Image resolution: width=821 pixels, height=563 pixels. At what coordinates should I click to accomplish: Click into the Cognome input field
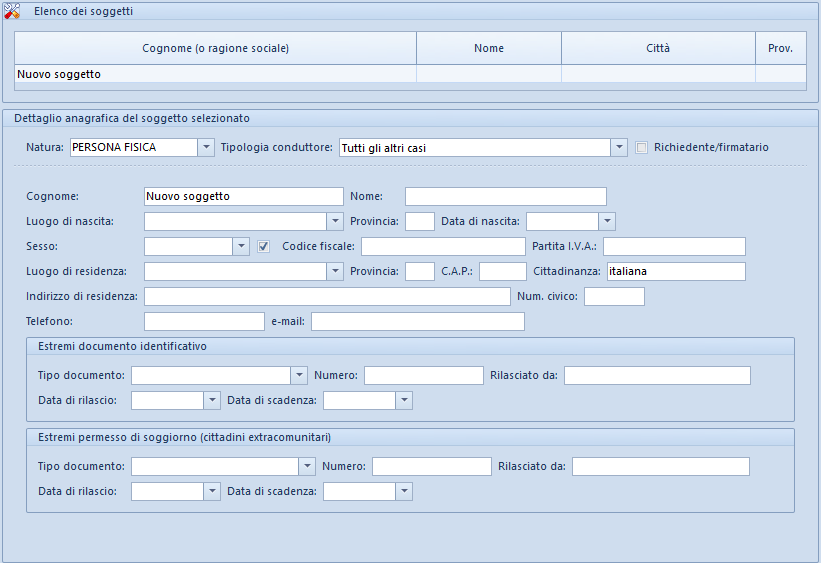(244, 196)
